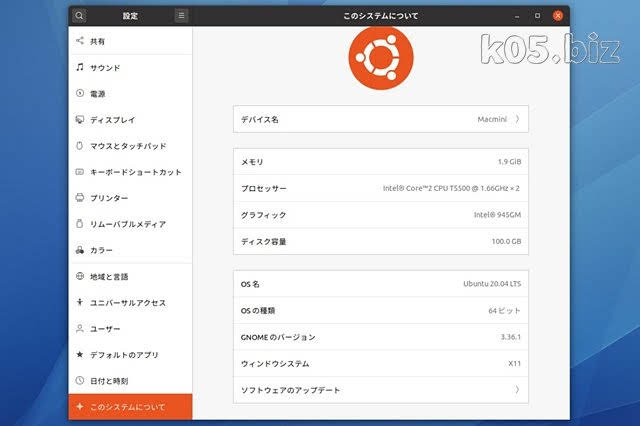Maximize the Settings window

tap(538, 16)
